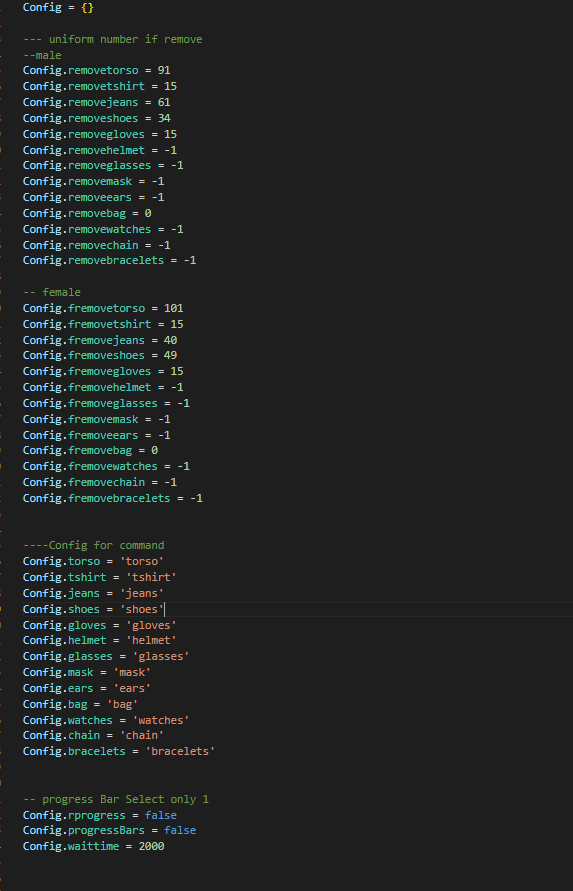This screenshot has width=573, height=891.
Task: Click Config.removechain = -1 line
Action: coord(97,245)
